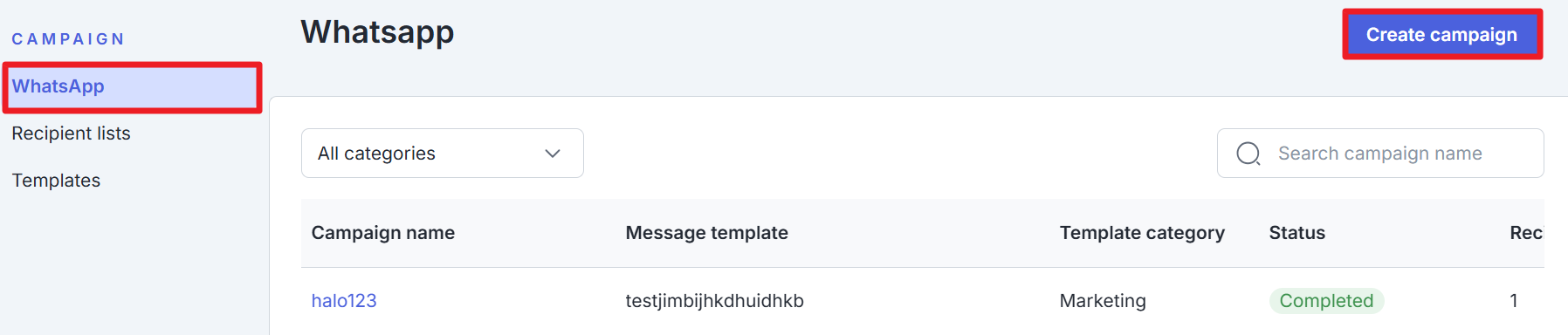1568x335 pixels.
Task: Click the Template category column header
Action: [x=1142, y=233]
